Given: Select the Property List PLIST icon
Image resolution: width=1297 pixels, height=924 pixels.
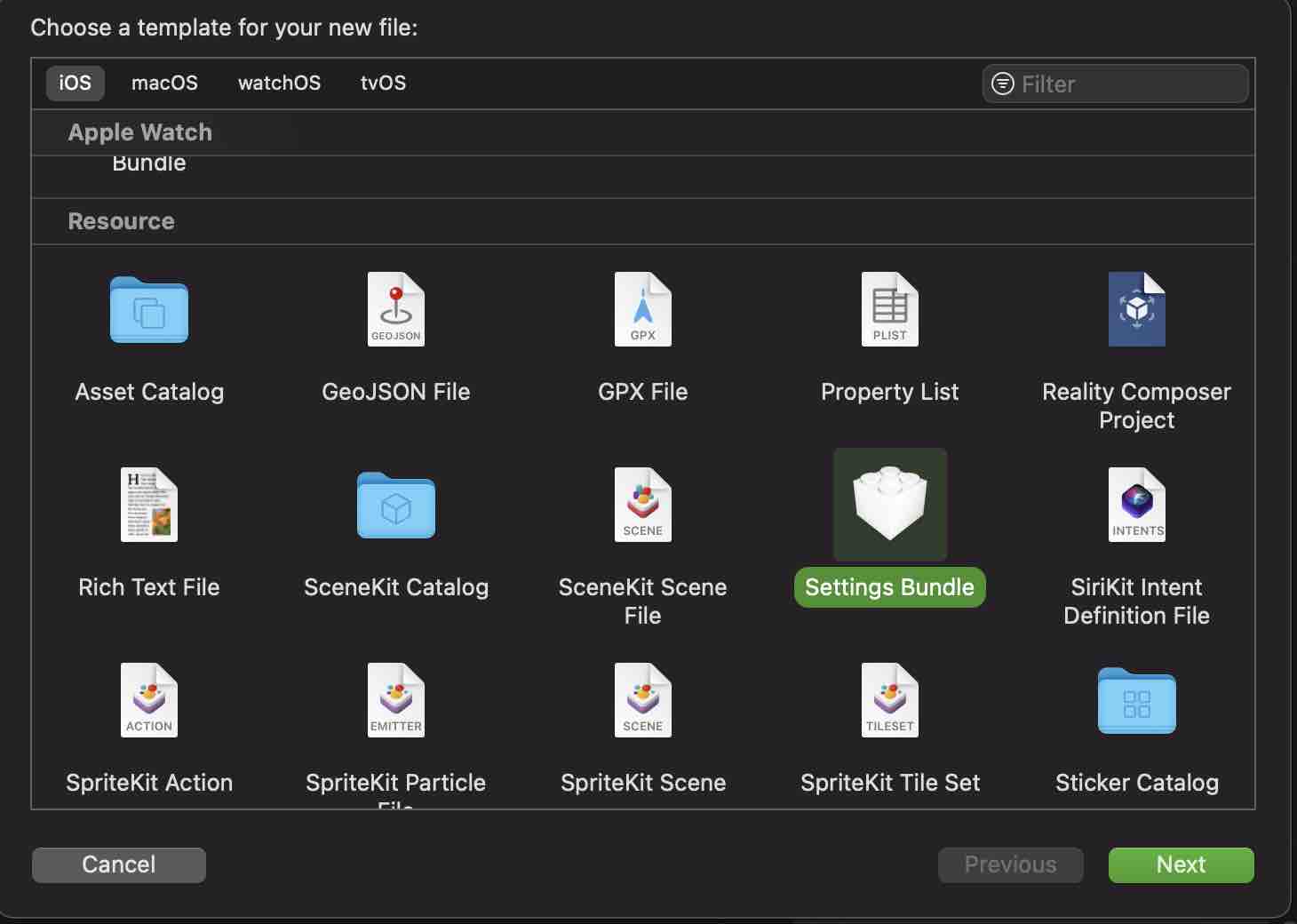Looking at the screenshot, I should click(x=890, y=309).
